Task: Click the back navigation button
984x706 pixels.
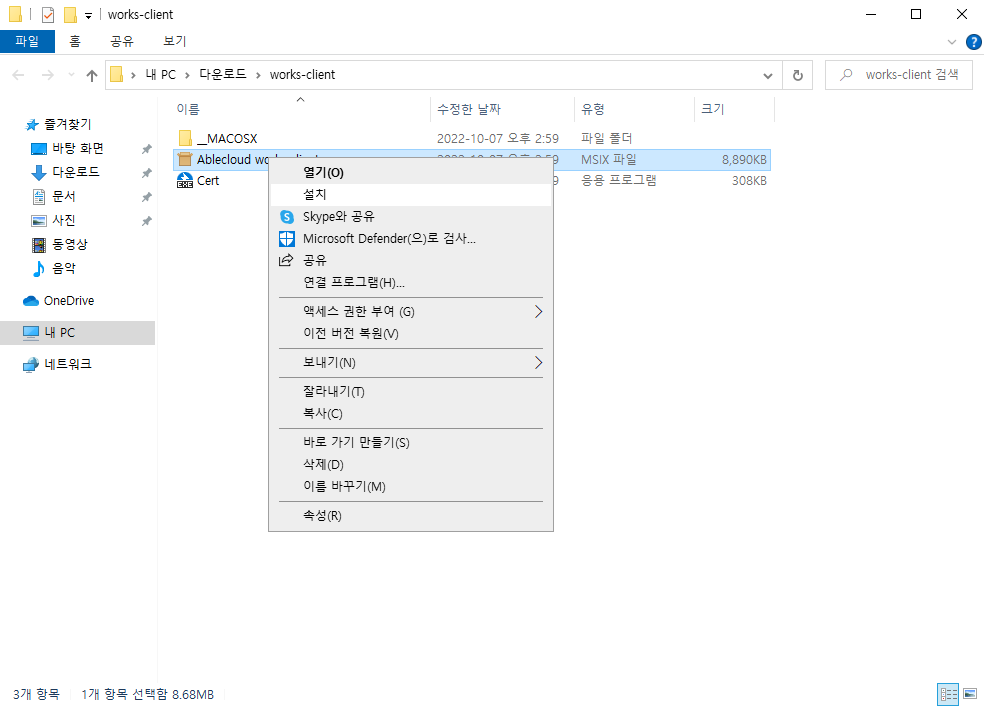Action: click(x=17, y=74)
